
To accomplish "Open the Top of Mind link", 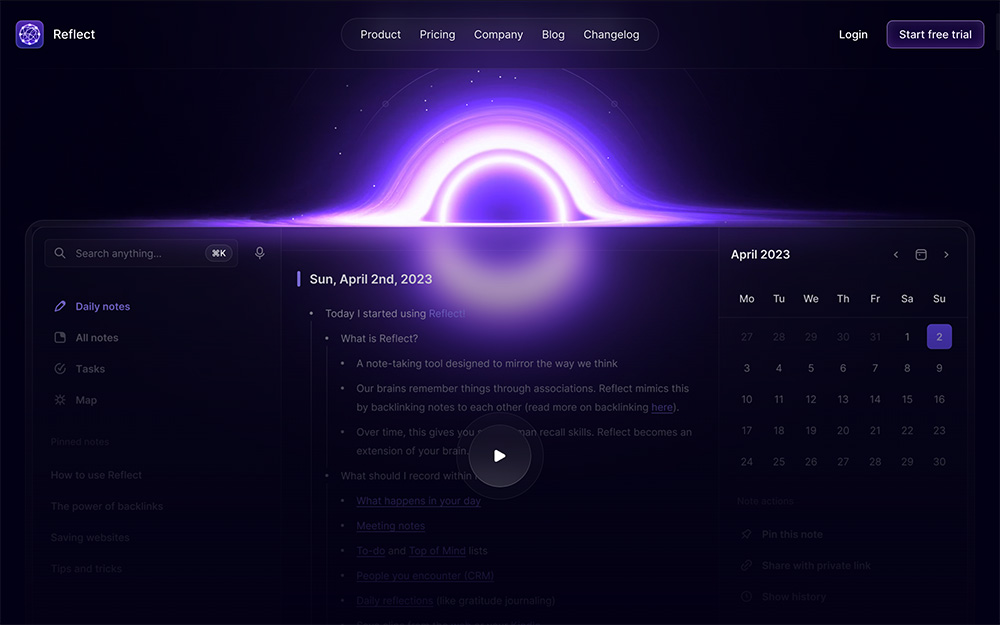I will click(437, 550).
